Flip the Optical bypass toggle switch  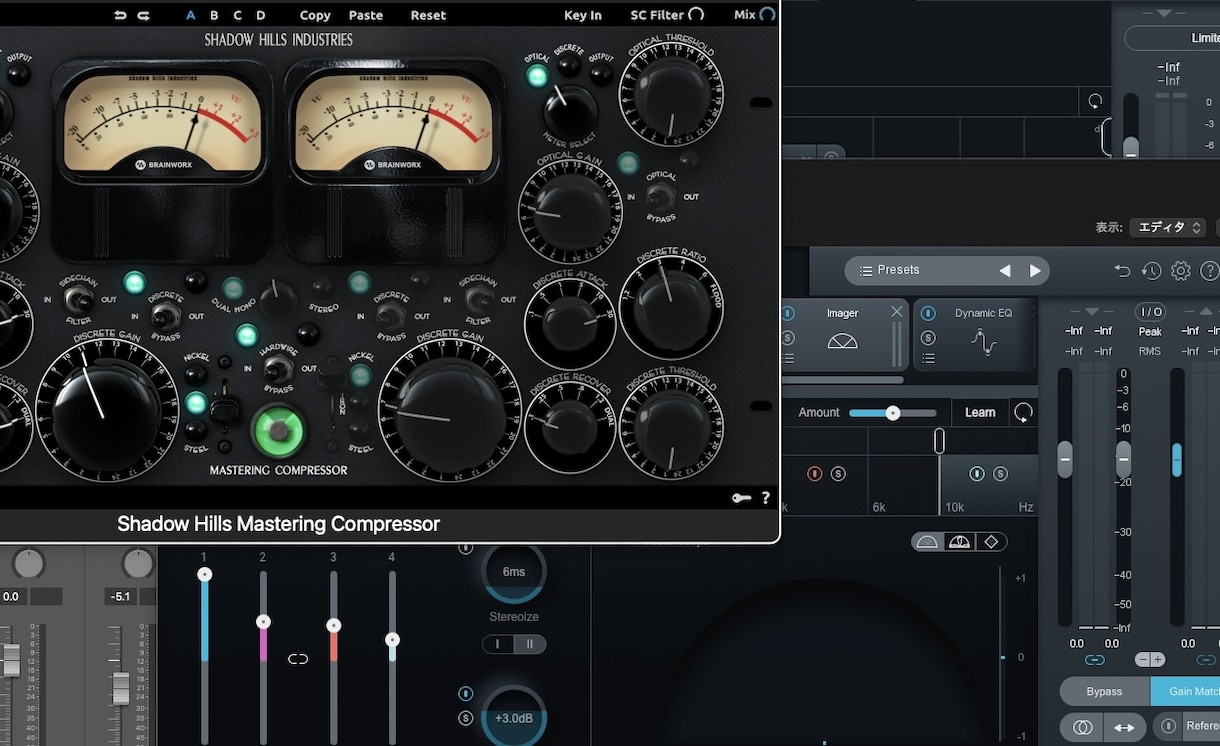click(660, 196)
